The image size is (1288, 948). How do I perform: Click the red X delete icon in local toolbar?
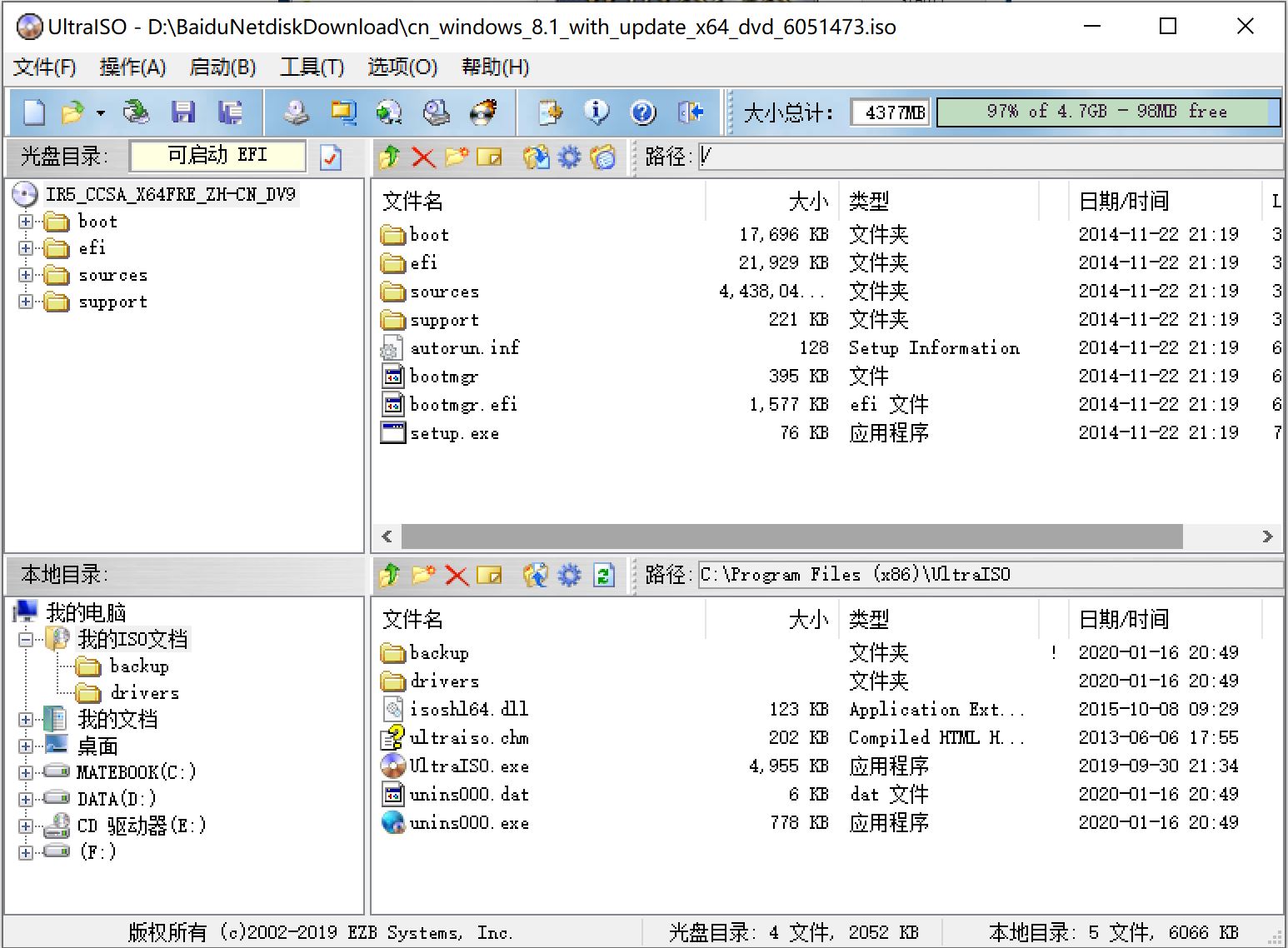tap(457, 575)
